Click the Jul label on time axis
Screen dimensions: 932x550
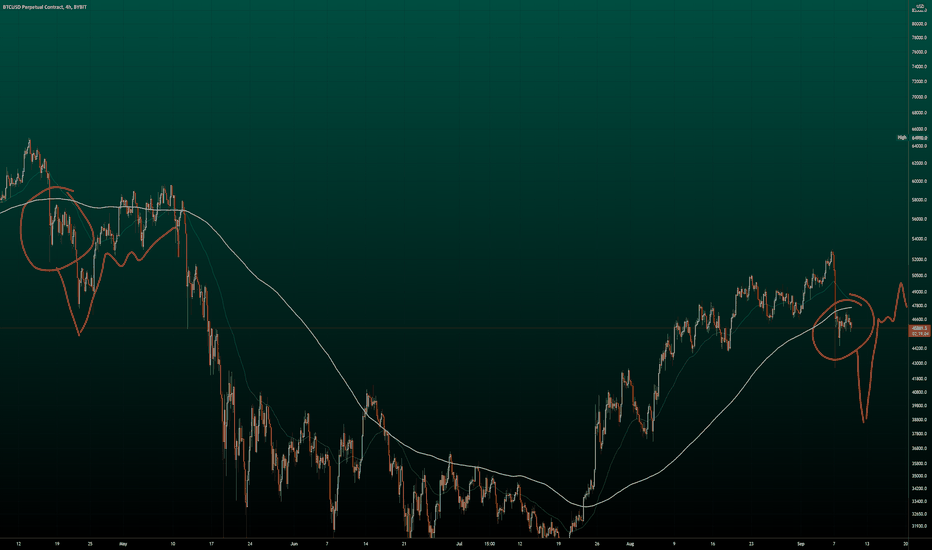[x=459, y=543]
